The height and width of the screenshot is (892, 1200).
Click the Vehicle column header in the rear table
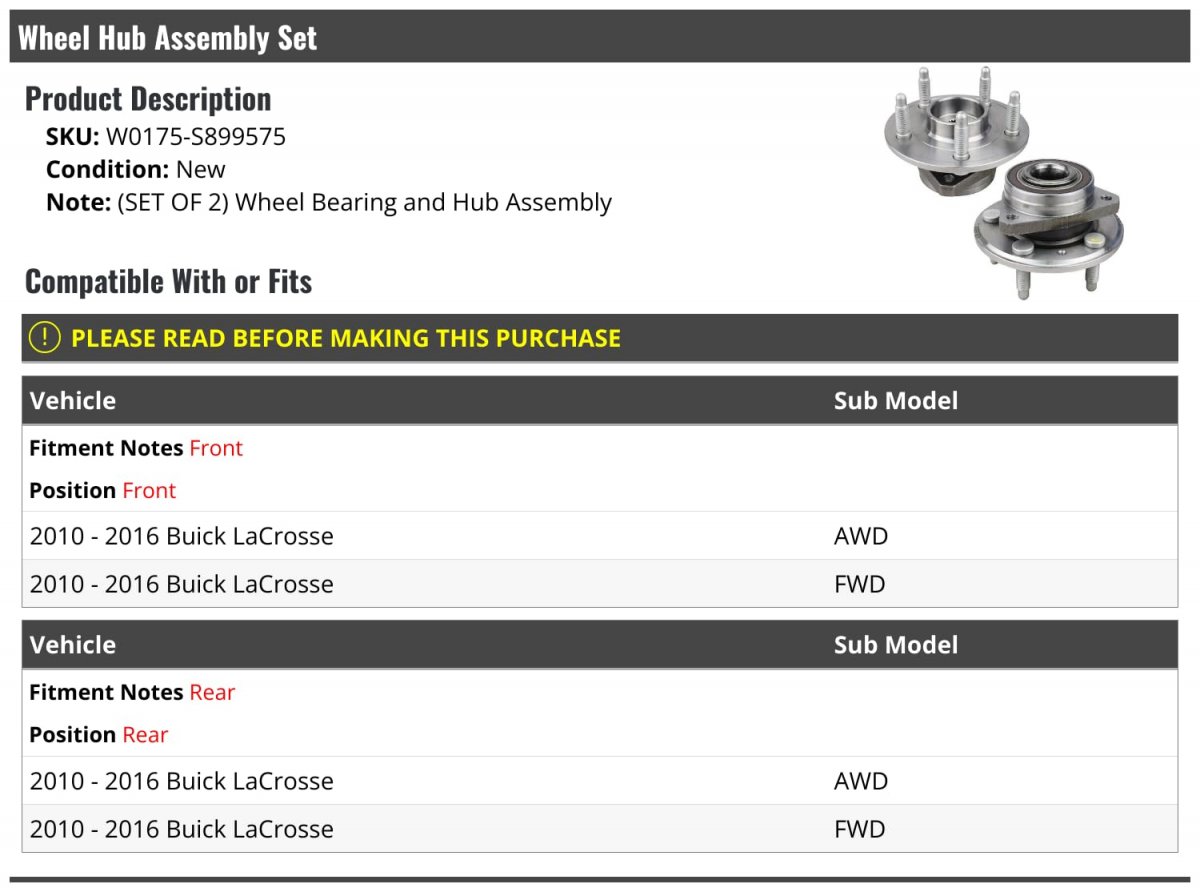click(73, 645)
